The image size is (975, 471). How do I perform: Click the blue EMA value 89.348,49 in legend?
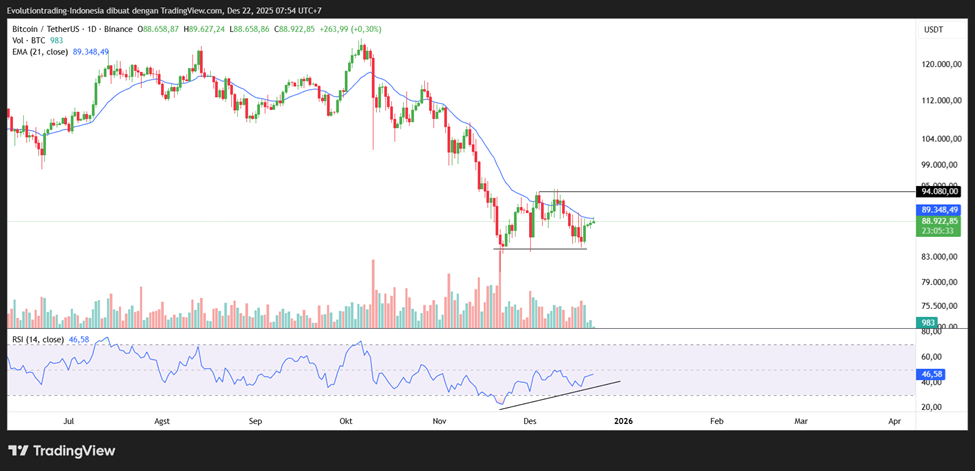(x=91, y=51)
